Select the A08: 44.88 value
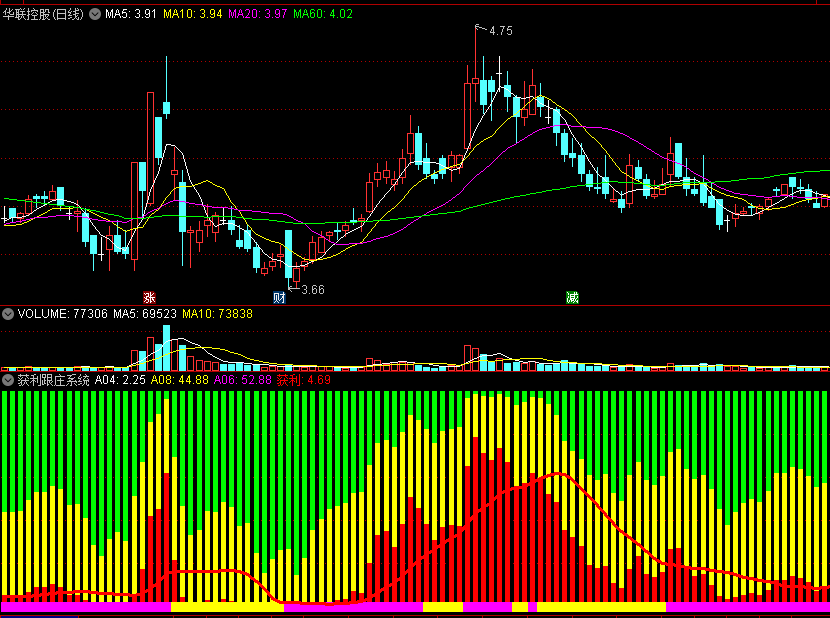This screenshot has height=618, width=830. (179, 380)
